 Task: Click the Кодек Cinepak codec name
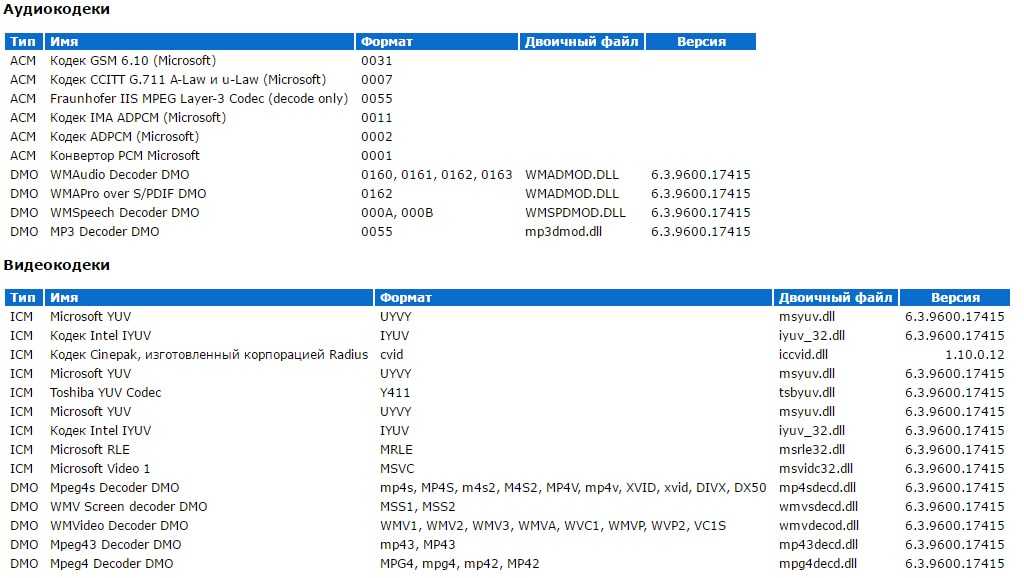(x=209, y=355)
